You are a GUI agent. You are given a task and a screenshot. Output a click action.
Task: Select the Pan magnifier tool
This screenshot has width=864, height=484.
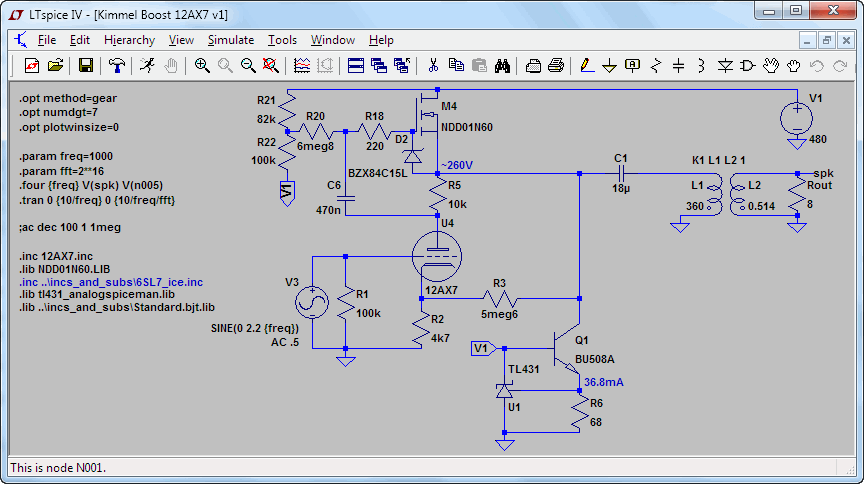(225, 66)
